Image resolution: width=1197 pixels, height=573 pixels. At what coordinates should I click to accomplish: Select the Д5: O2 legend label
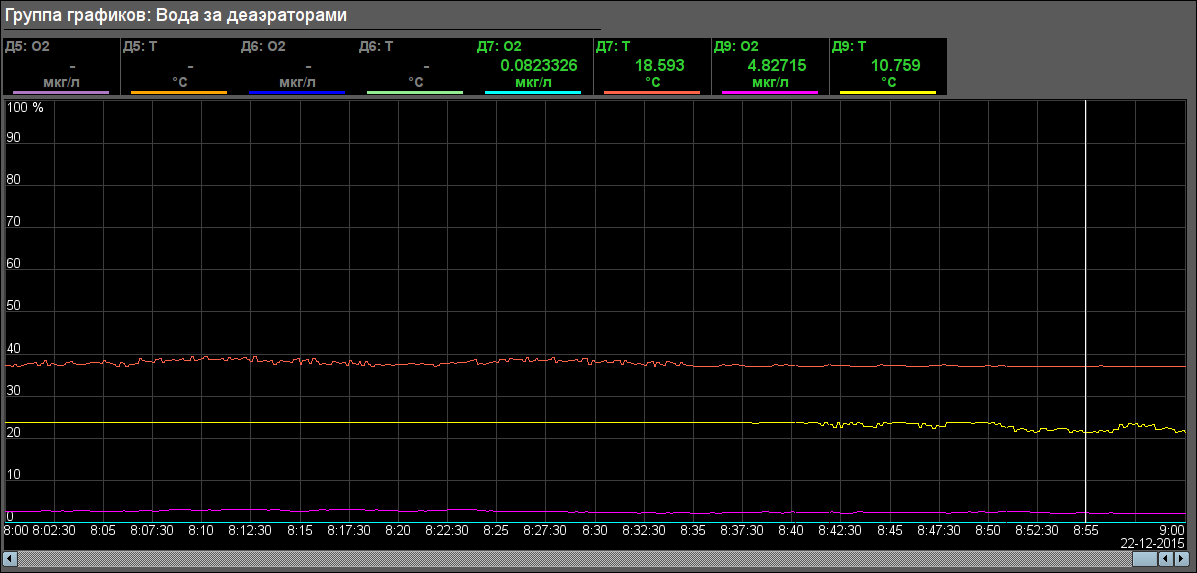coord(27,47)
